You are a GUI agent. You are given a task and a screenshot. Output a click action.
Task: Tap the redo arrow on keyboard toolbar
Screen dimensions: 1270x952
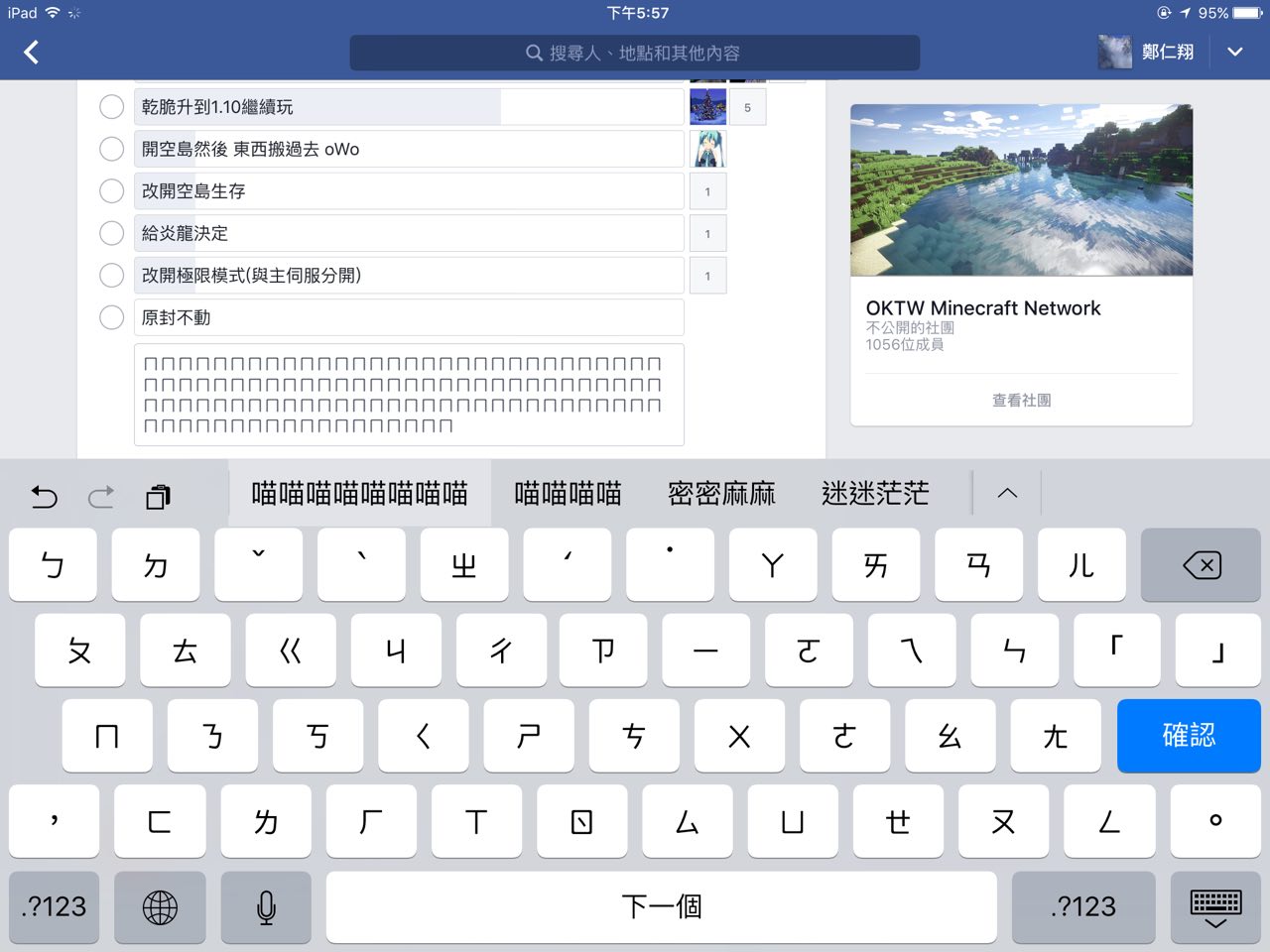tap(101, 496)
